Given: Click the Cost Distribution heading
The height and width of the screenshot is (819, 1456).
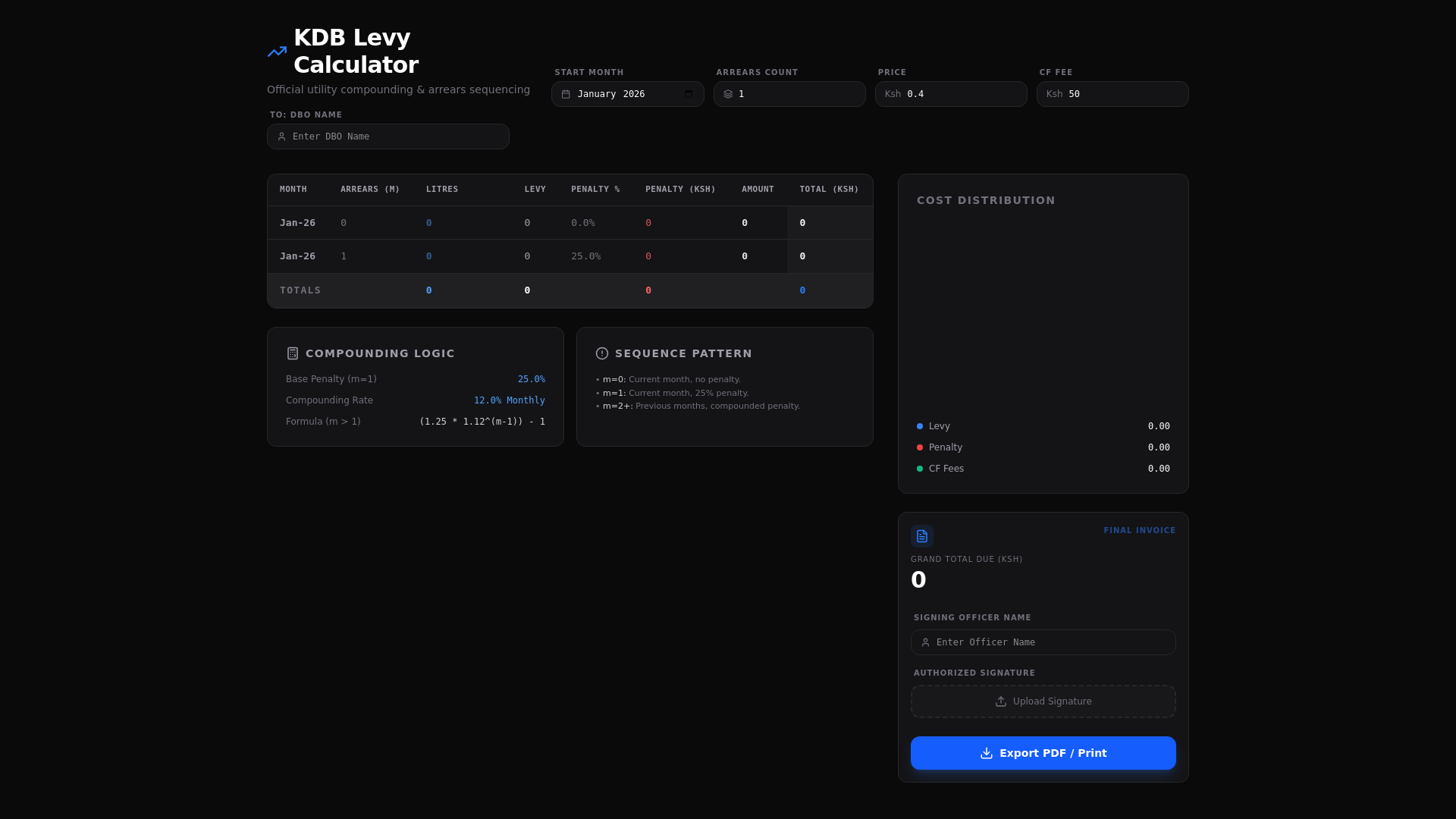Looking at the screenshot, I should pyautogui.click(x=986, y=200).
